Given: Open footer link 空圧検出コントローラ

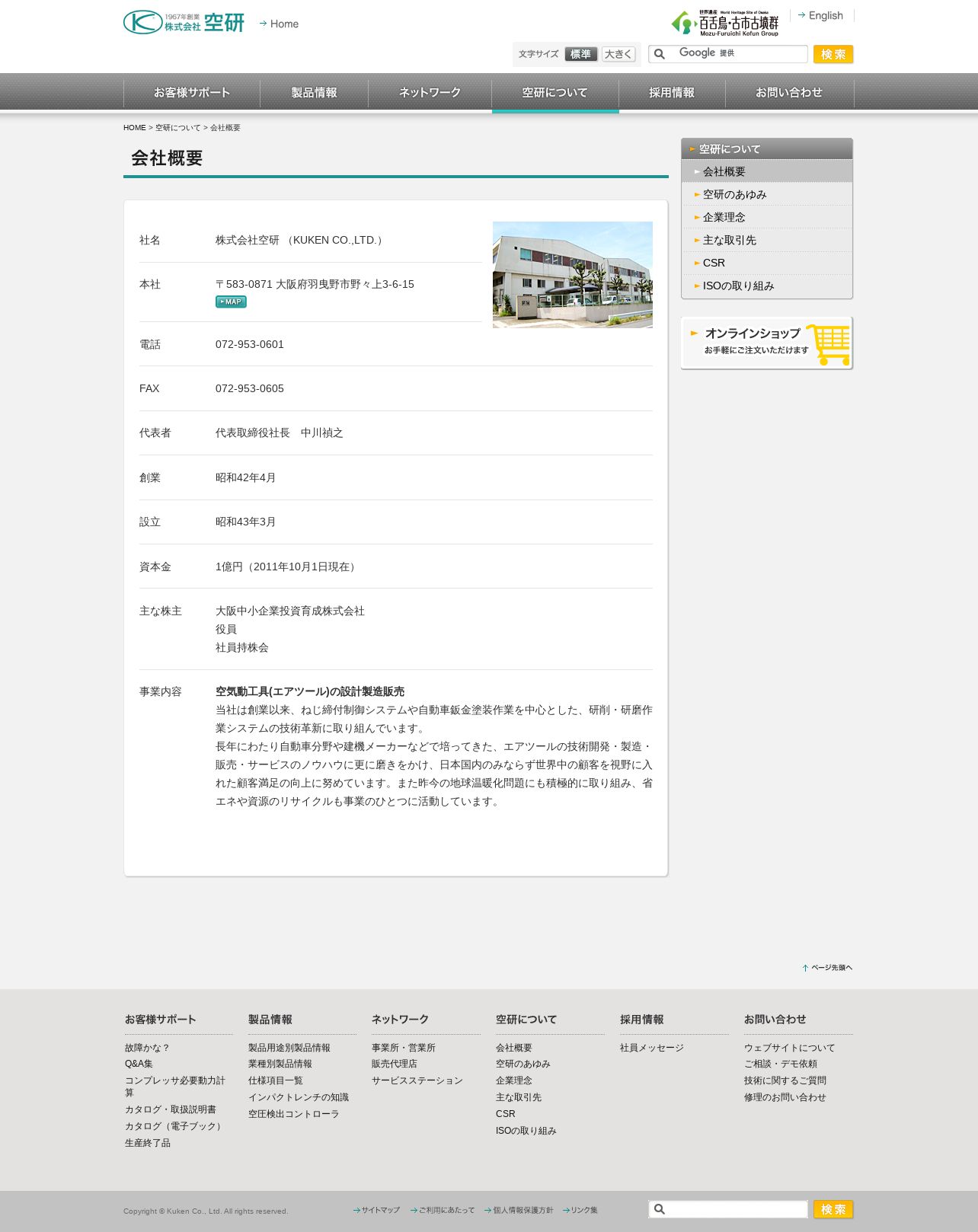Looking at the screenshot, I should (294, 1115).
